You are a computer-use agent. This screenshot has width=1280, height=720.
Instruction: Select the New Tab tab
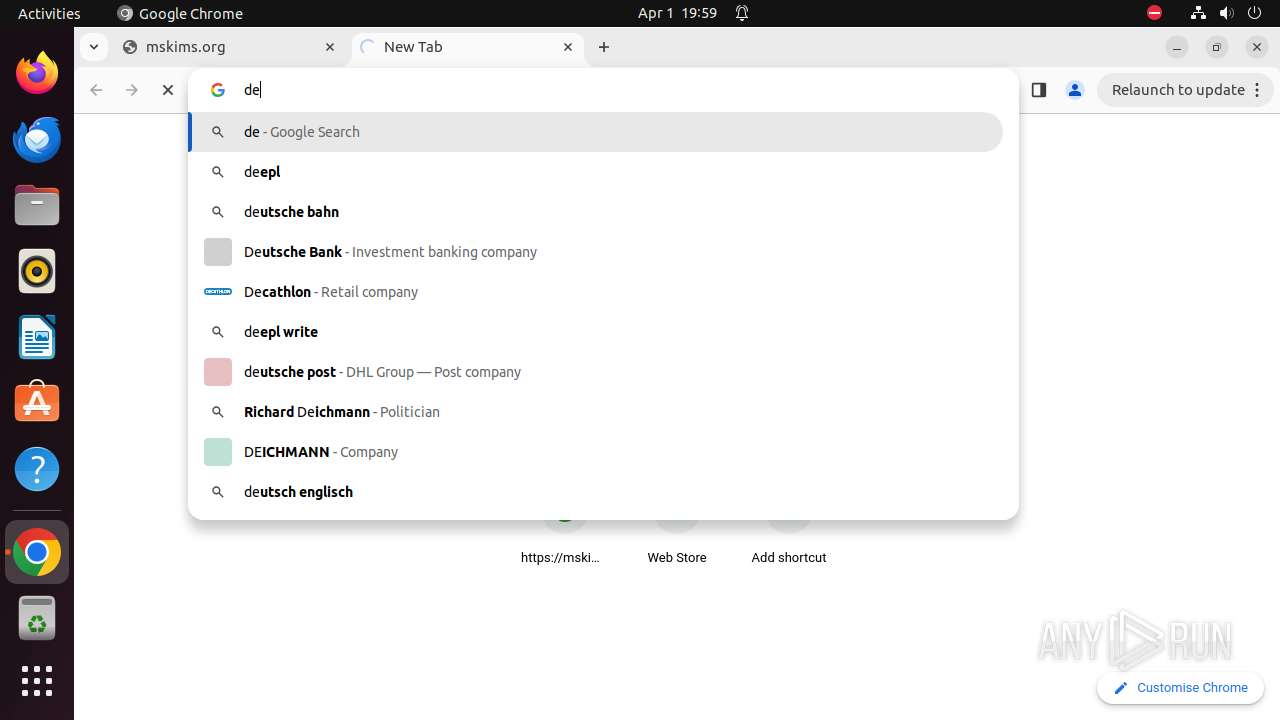468,47
